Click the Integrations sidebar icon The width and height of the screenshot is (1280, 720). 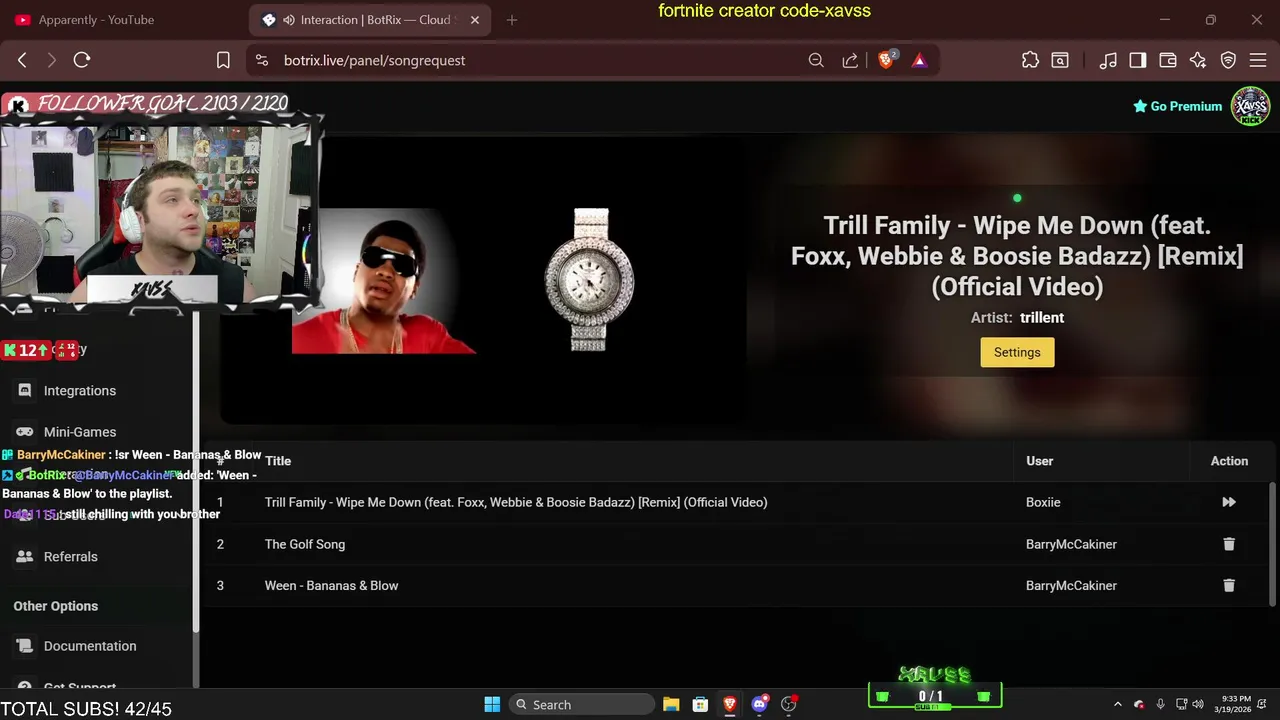[25, 391]
